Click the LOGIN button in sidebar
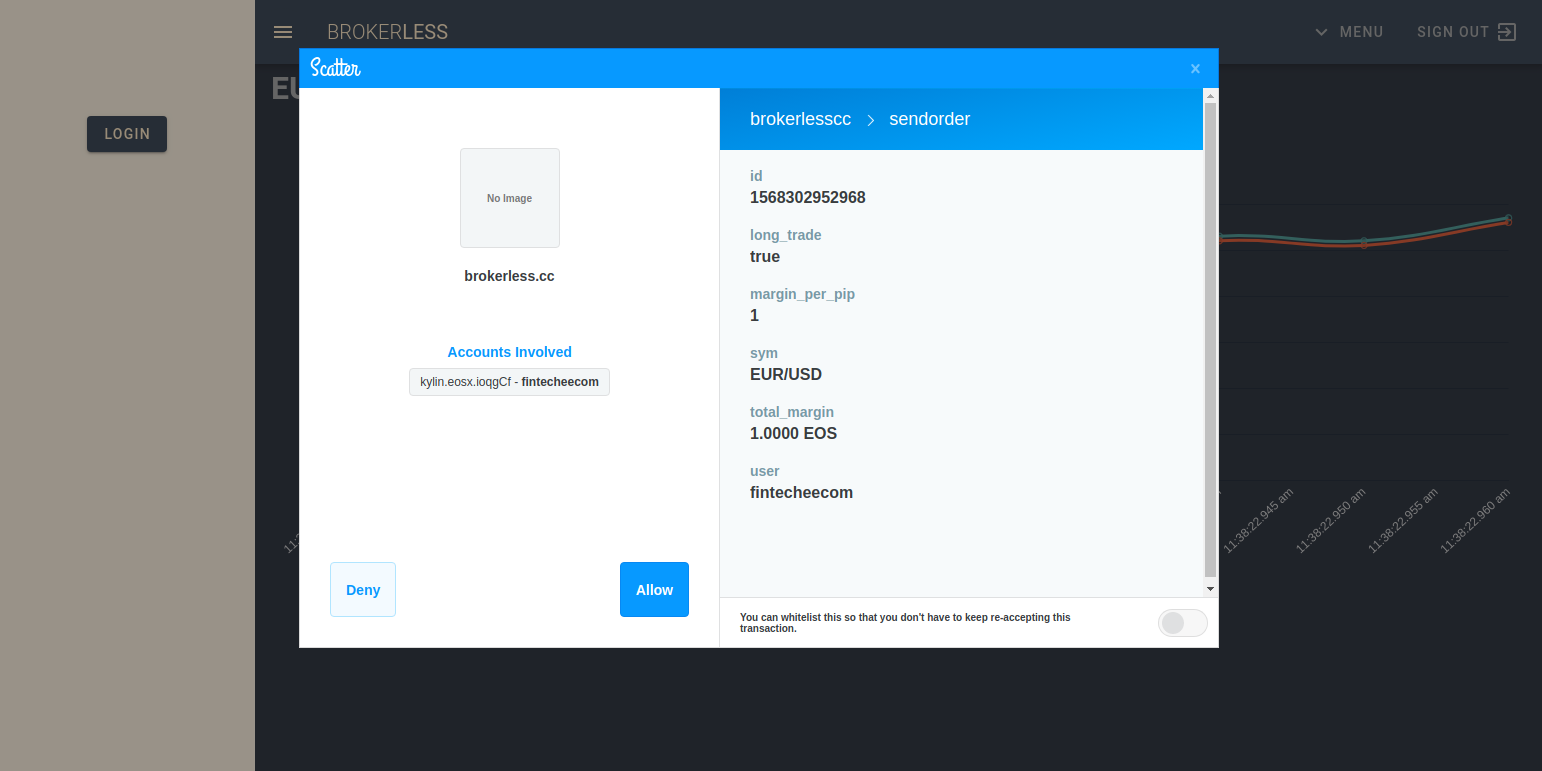The image size is (1542, 771). click(127, 134)
